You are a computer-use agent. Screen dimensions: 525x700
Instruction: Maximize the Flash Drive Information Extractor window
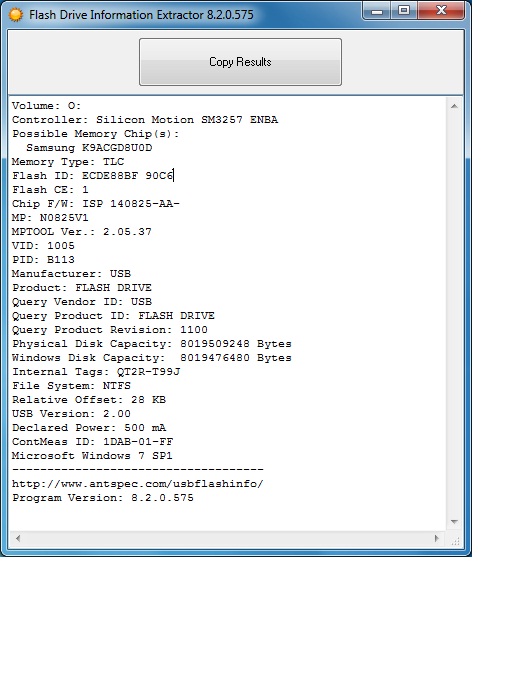404,10
